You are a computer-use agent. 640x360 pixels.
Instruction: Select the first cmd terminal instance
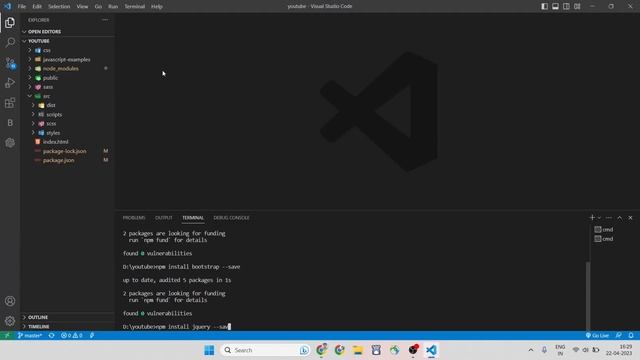pos(604,229)
